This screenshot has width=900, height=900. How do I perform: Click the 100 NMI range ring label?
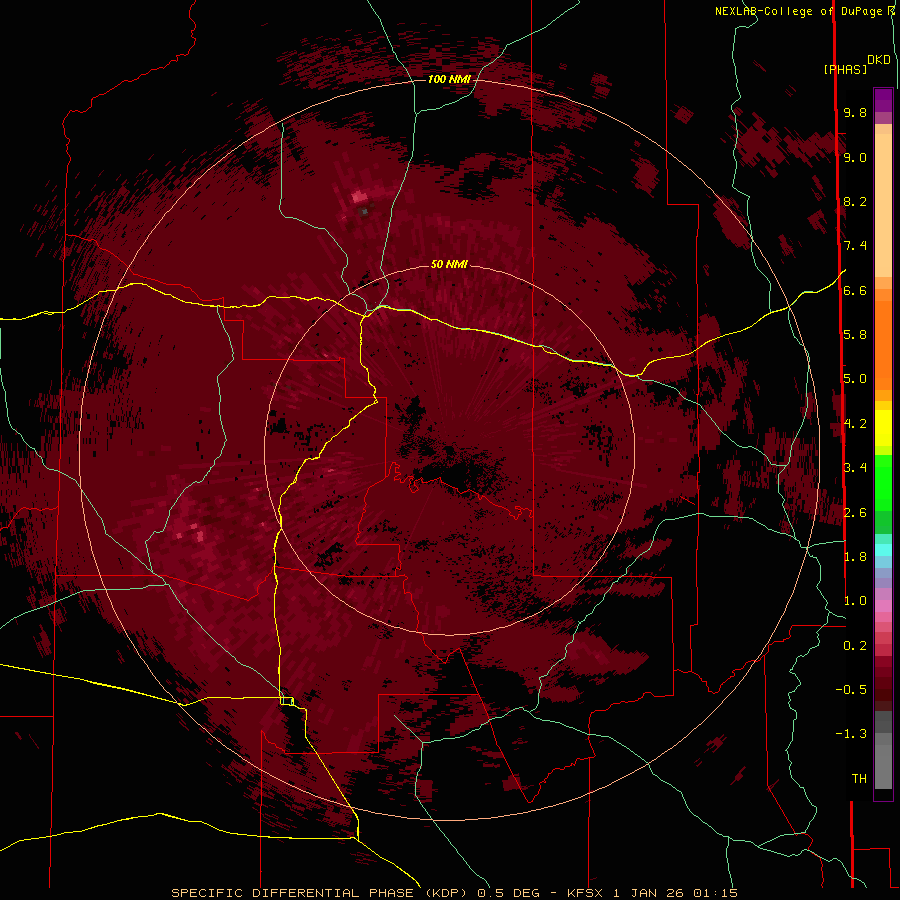coord(449,79)
